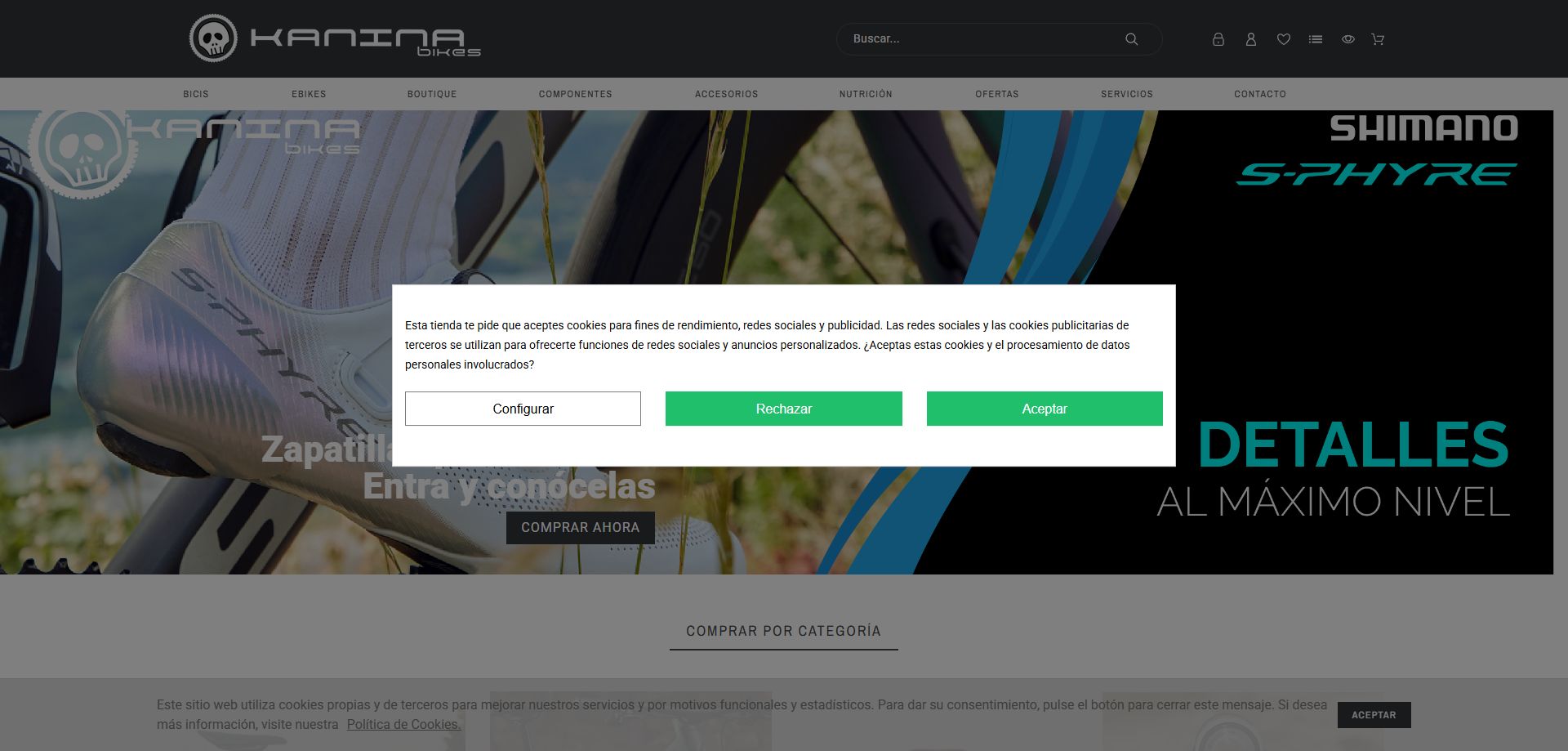The image size is (1568, 751).
Task: Open the Accesorios menu
Action: click(x=726, y=94)
